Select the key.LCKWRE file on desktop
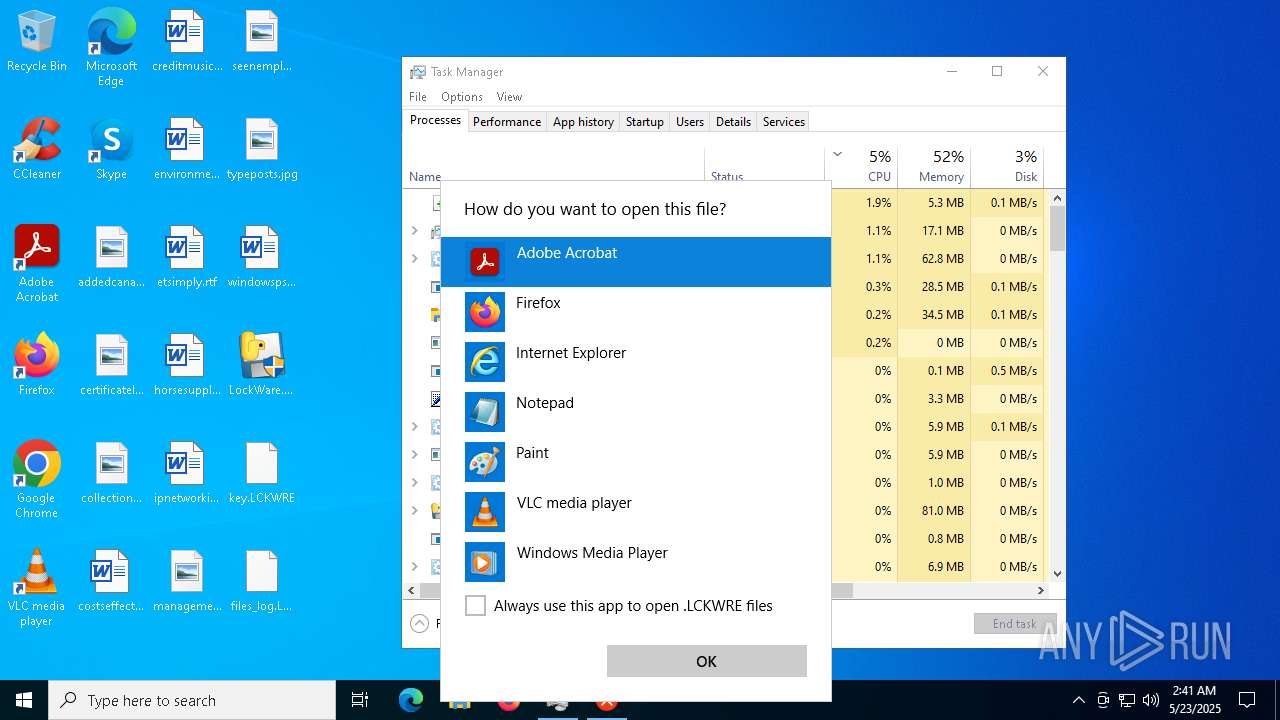This screenshot has height=720, width=1280. click(x=261, y=473)
